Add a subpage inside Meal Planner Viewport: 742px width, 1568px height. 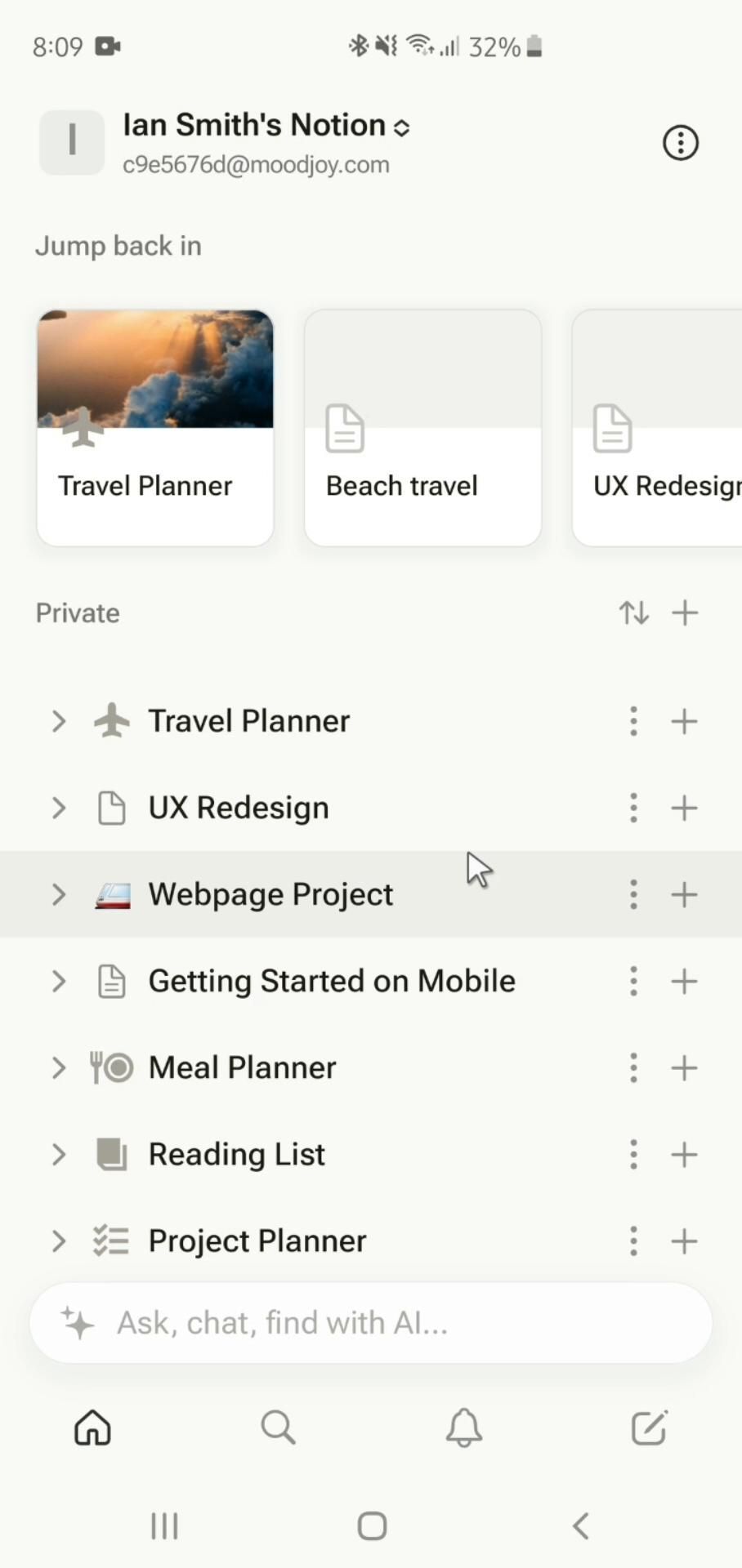[684, 1067]
